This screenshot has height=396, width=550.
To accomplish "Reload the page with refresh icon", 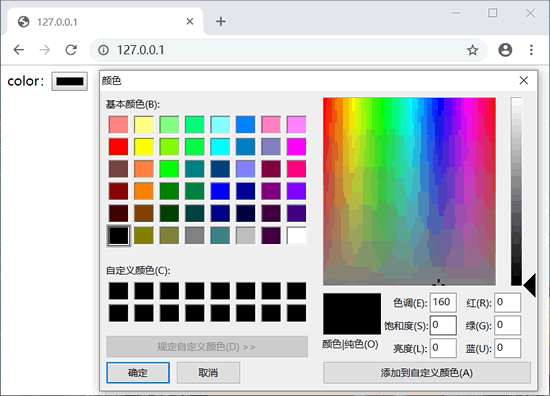I will point(71,50).
